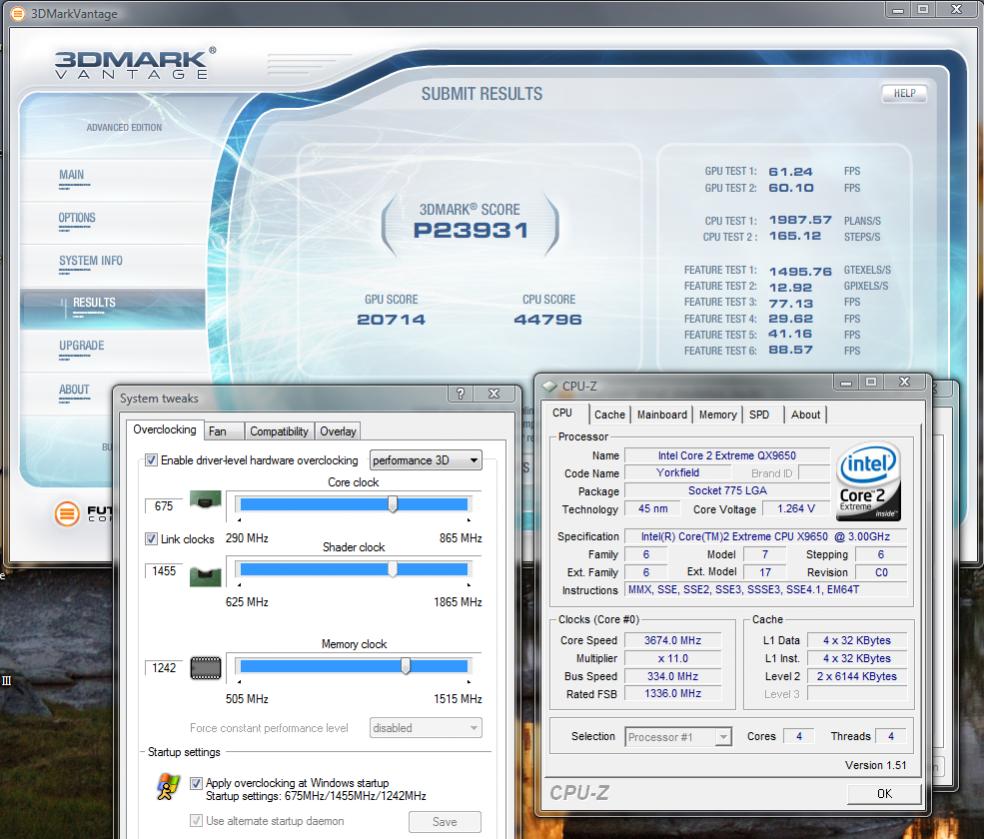Click the System tweaks help question mark button
984x839 pixels.
tap(460, 393)
